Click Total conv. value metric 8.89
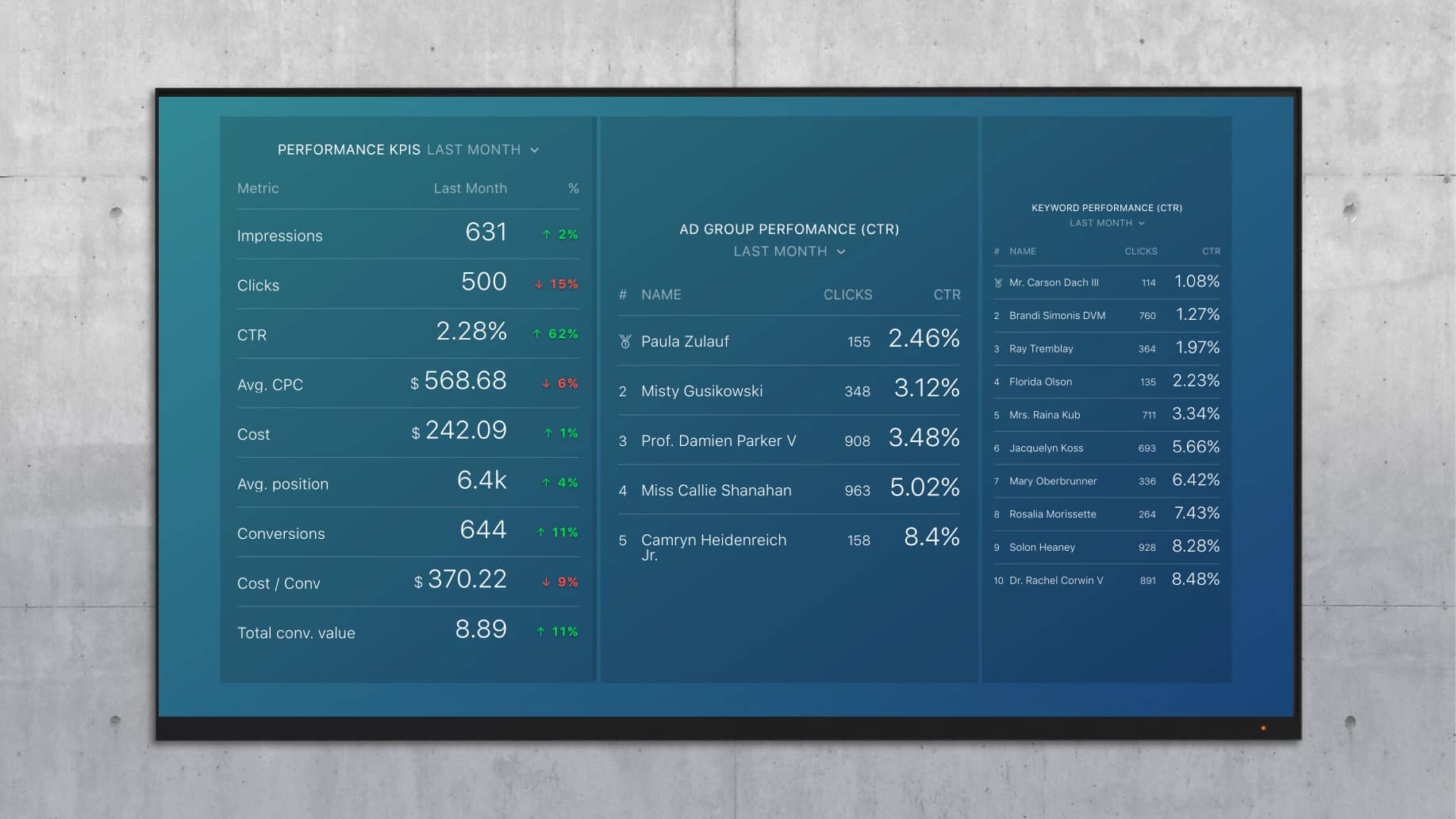The image size is (1456, 819). [480, 629]
